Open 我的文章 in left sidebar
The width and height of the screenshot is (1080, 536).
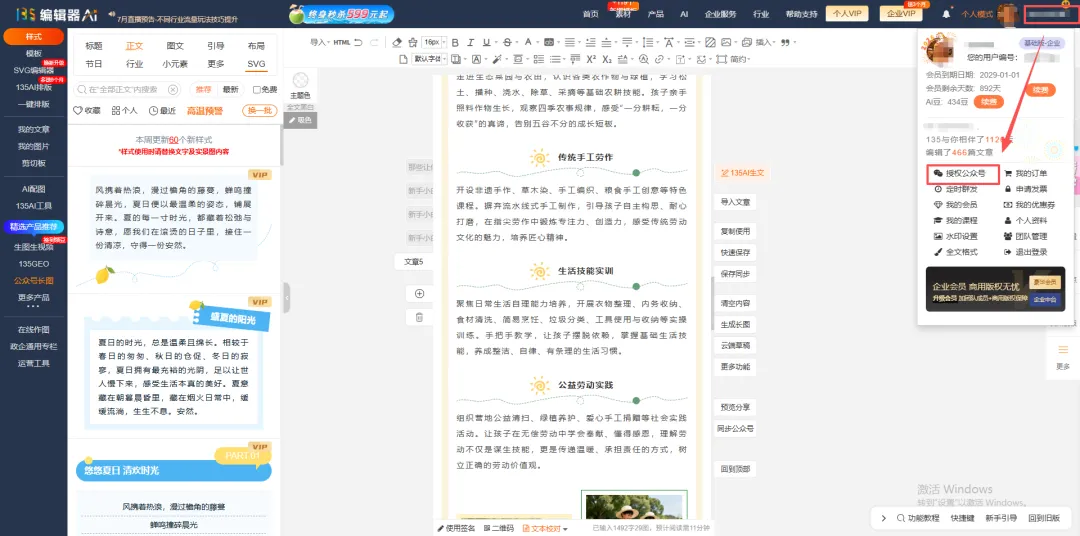[x=34, y=129]
